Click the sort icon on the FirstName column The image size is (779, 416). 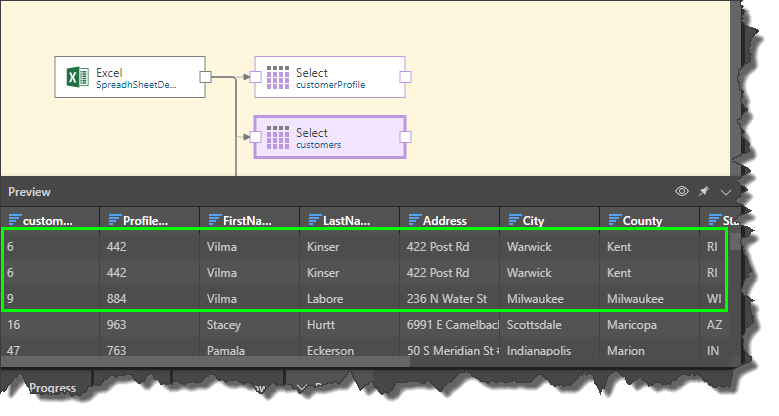214,220
